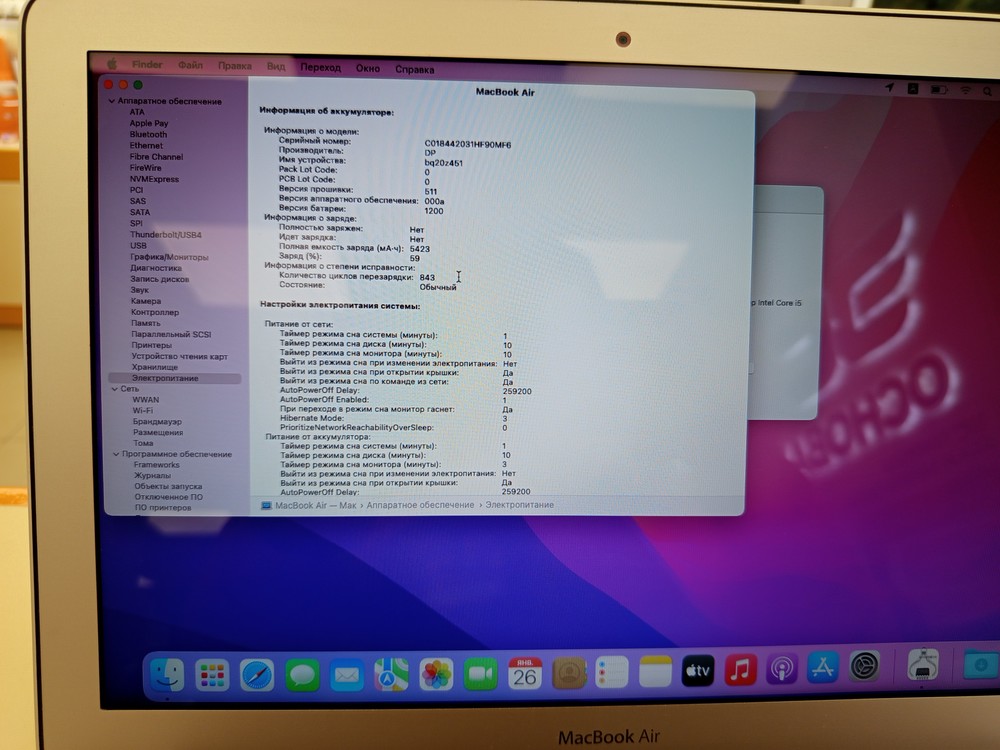Image resolution: width=1000 pixels, height=750 pixels.
Task: Open Contacts app in the Dock
Action: pos(569,673)
